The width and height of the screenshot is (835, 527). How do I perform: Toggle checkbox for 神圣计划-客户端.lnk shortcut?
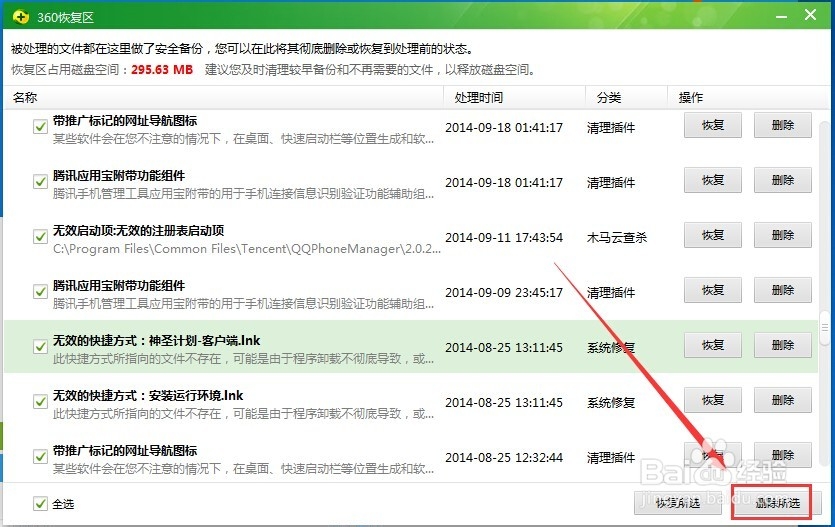(40, 347)
